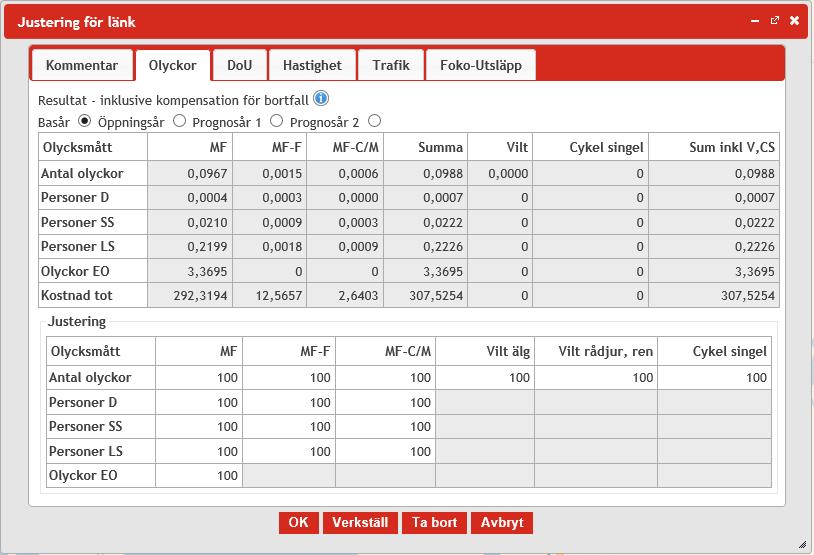Cancel with the Avbryt button
This screenshot has width=814, height=555.
[502, 522]
